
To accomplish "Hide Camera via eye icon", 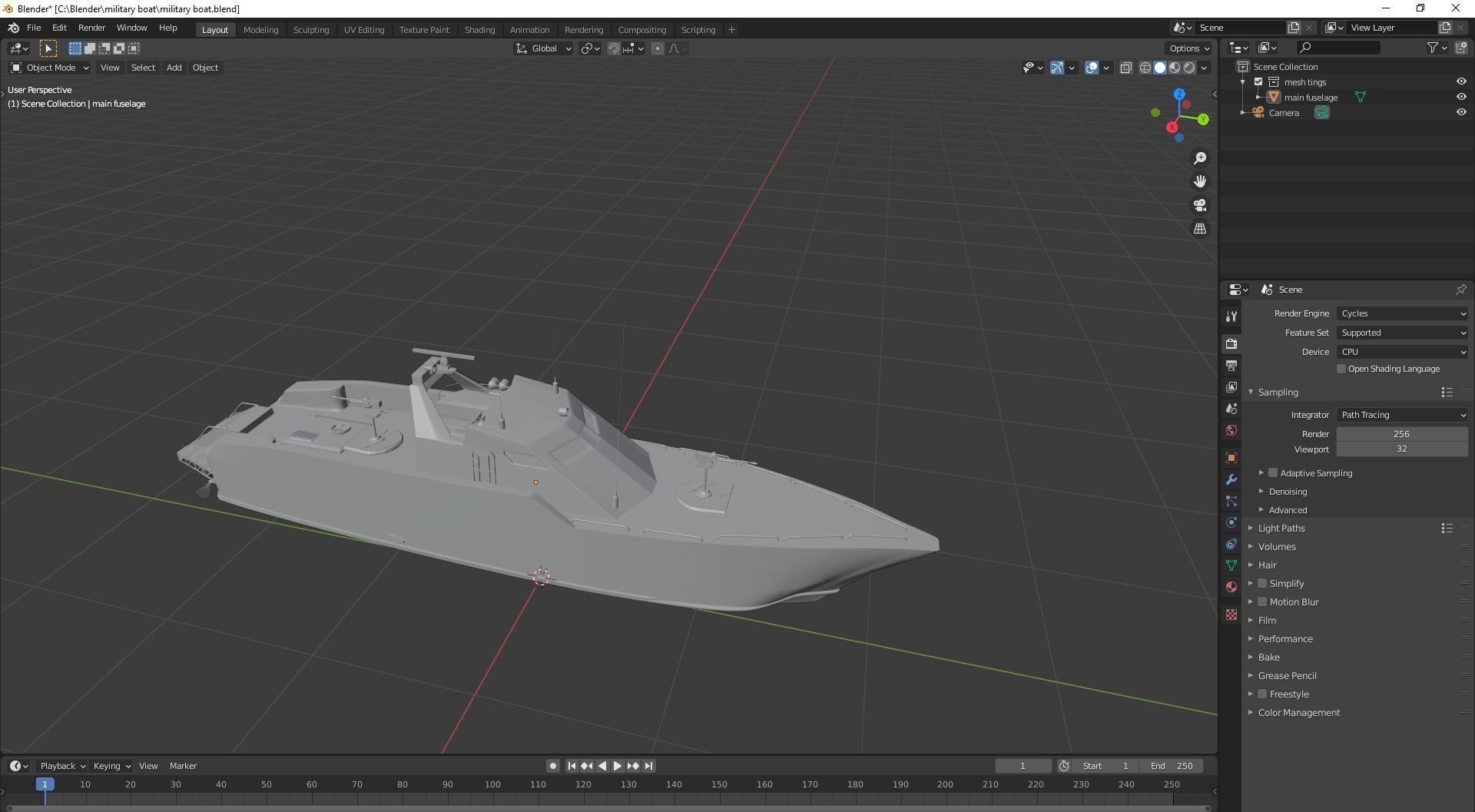I will tap(1461, 113).
